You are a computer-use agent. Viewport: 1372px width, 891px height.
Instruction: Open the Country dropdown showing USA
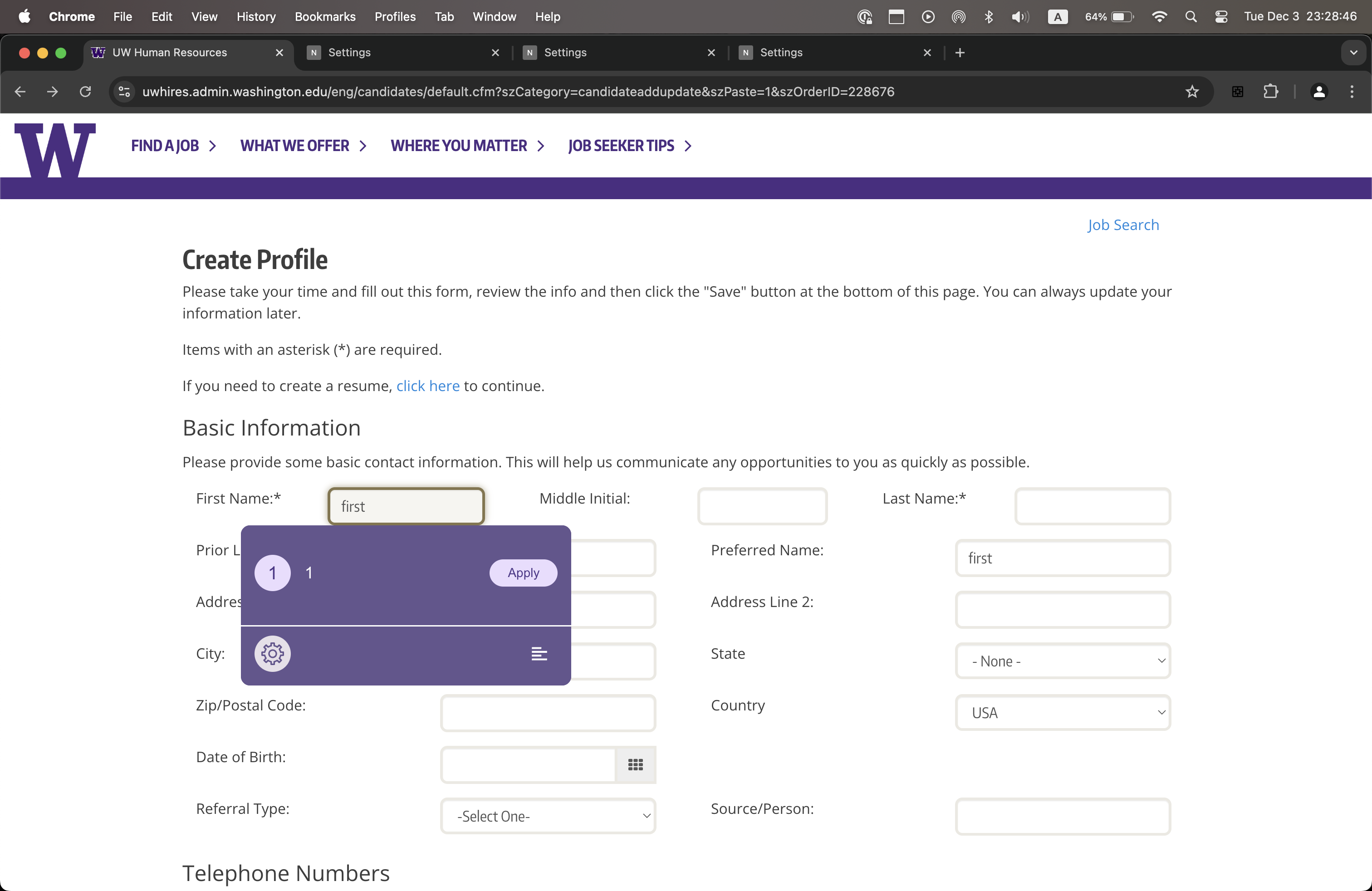point(1063,713)
